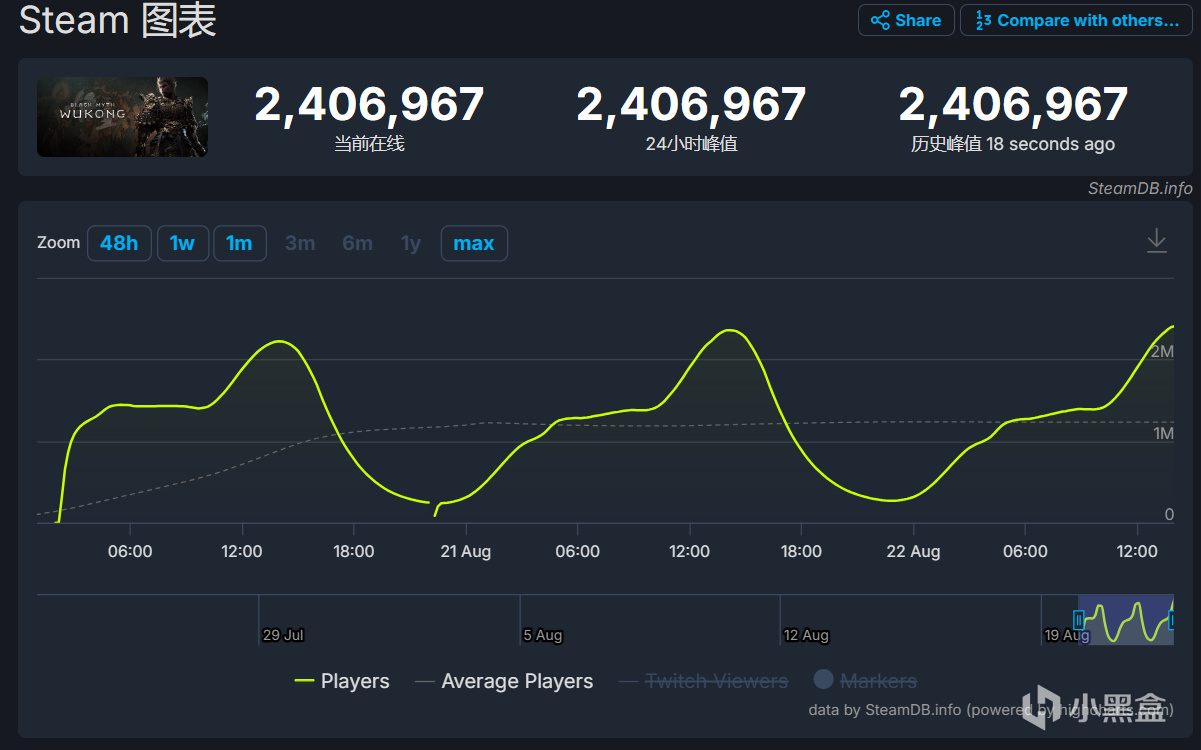Select the disabled 3m zoom option

[x=300, y=243]
